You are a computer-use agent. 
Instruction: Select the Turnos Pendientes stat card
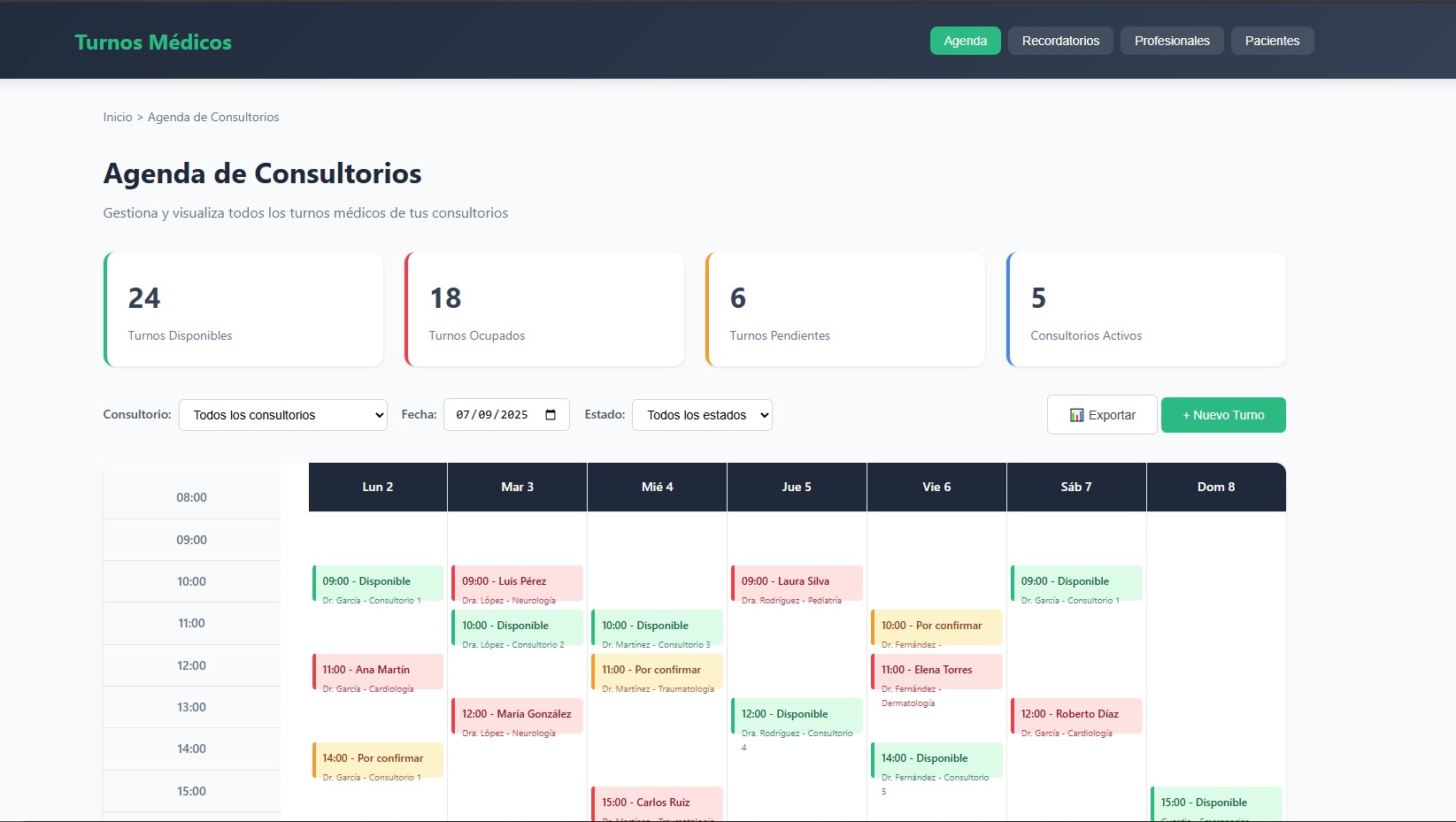tap(845, 310)
